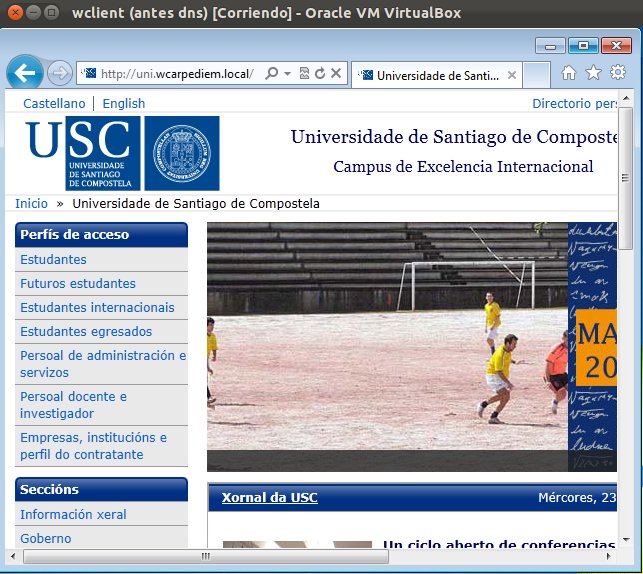Click the Un ciclo aberto de conferencias headline
The height and width of the screenshot is (574, 643).
click(x=499, y=544)
